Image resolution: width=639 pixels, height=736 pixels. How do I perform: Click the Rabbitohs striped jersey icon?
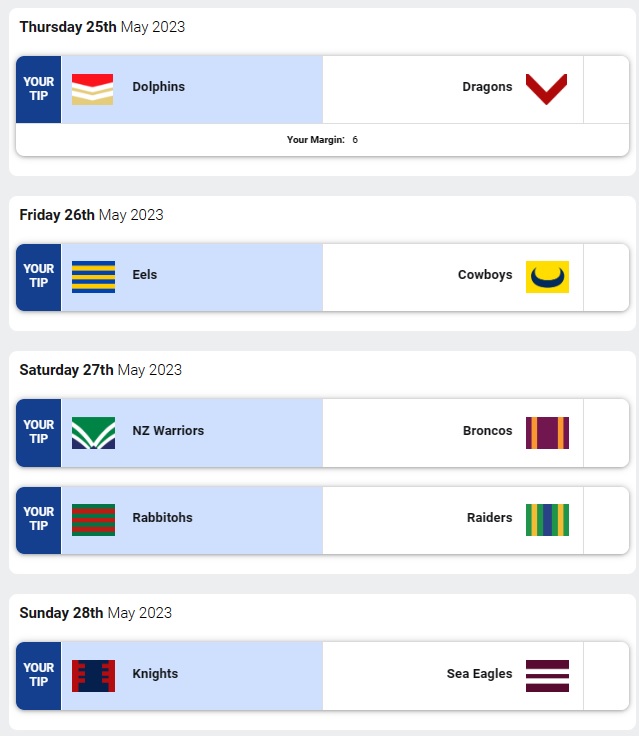coord(93,520)
